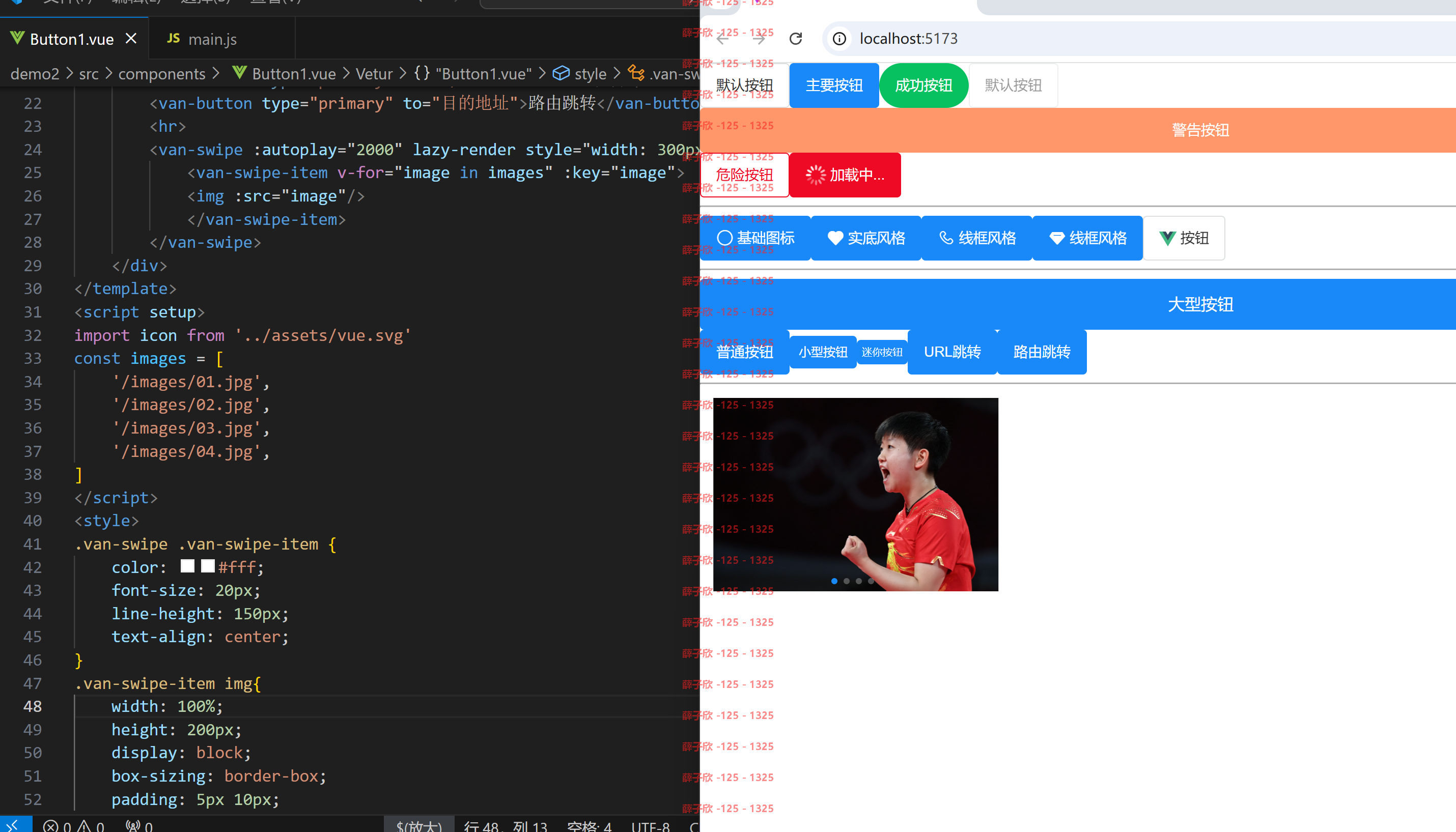Change UTF-8 encoding in status bar
Viewport: 1456px width, 832px height.
coord(651,826)
